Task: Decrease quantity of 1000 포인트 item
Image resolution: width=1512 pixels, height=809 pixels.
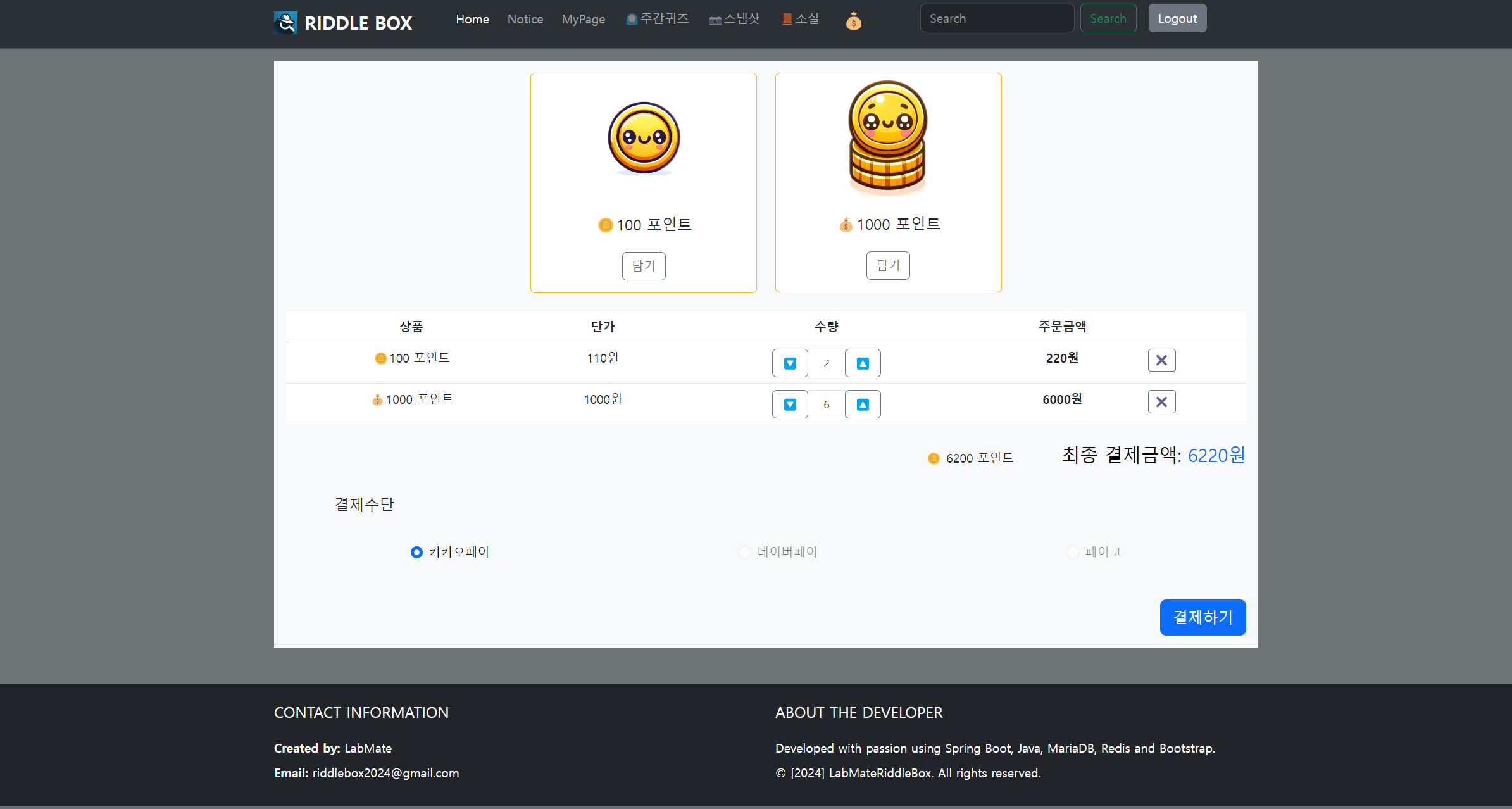Action: point(789,404)
